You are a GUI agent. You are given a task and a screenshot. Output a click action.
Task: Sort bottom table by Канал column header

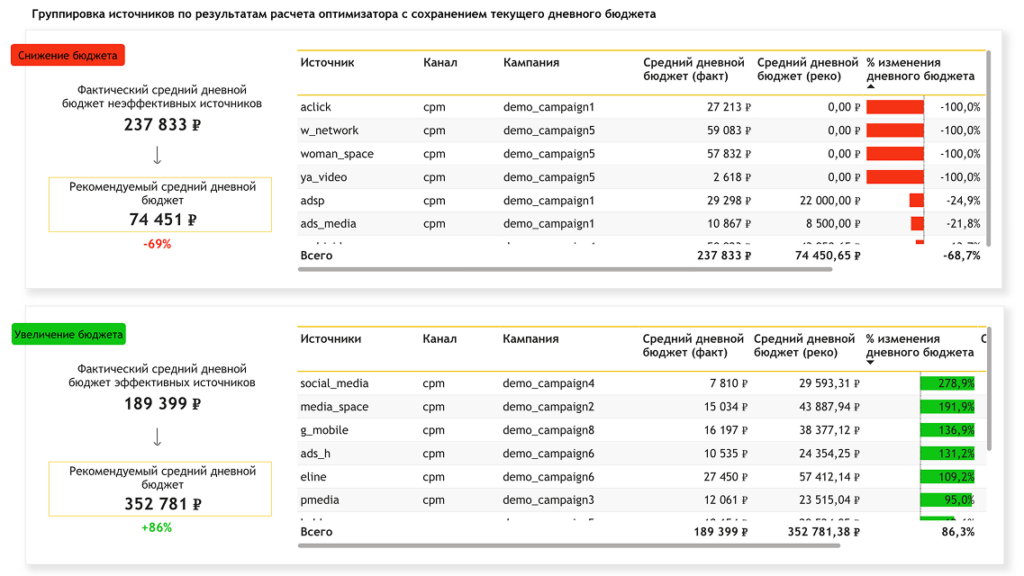pos(439,339)
